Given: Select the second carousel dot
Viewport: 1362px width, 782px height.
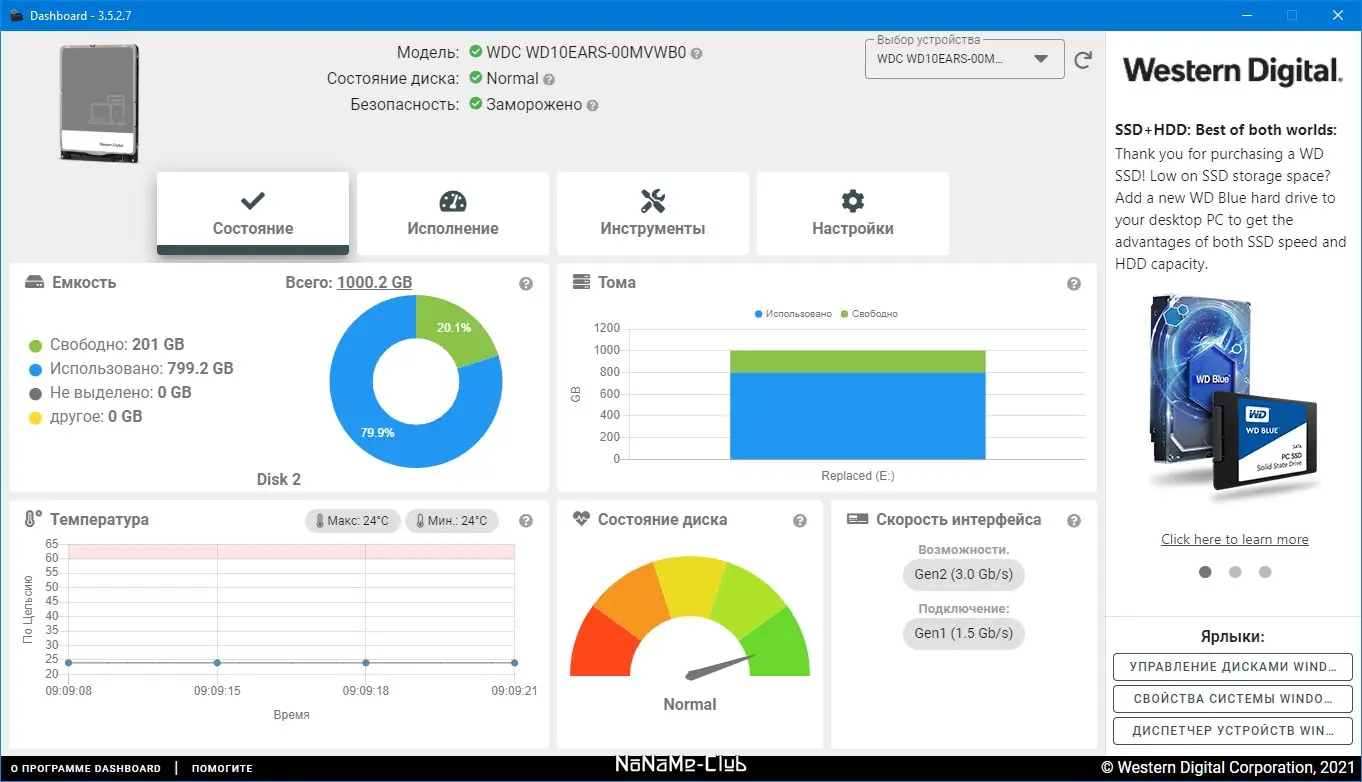Looking at the screenshot, I should pyautogui.click(x=1235, y=572).
